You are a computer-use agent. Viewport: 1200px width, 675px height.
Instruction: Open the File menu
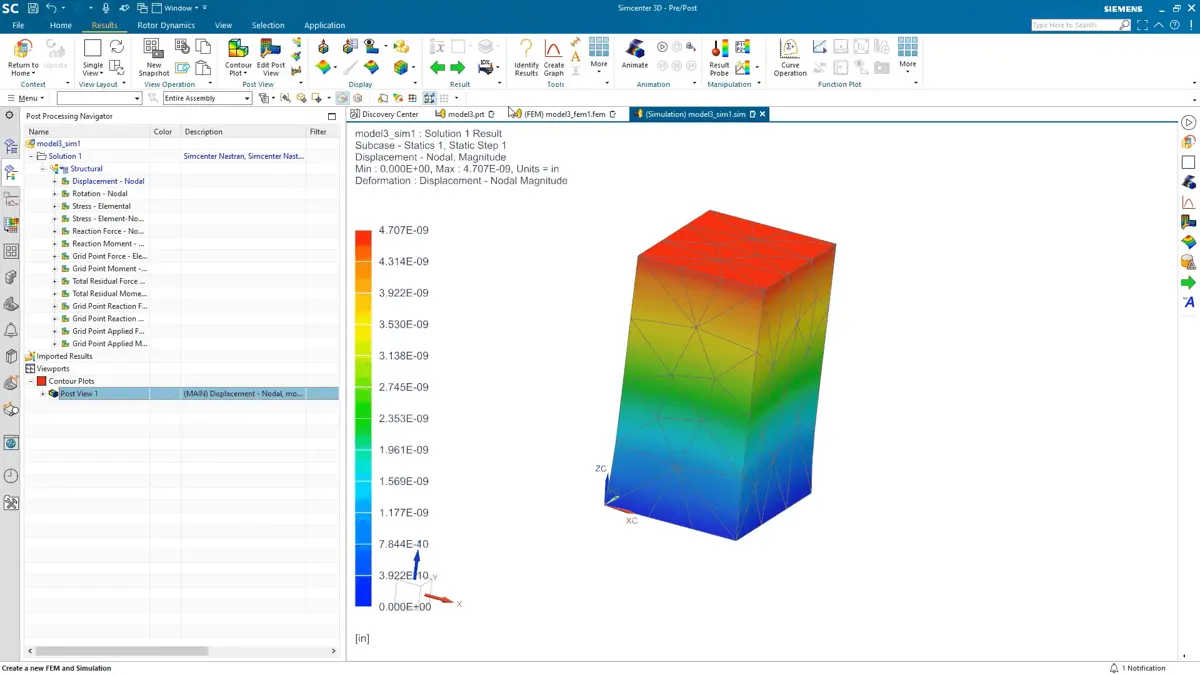click(x=18, y=25)
